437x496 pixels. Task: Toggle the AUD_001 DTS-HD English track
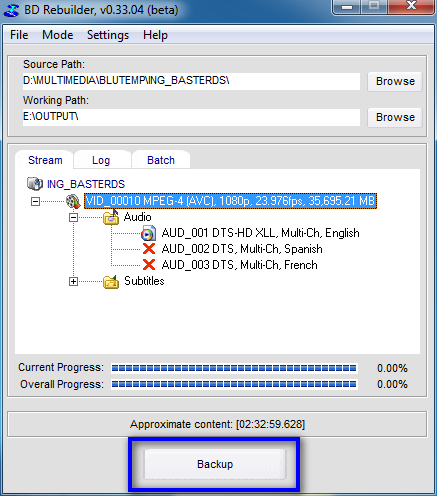[x=260, y=233]
